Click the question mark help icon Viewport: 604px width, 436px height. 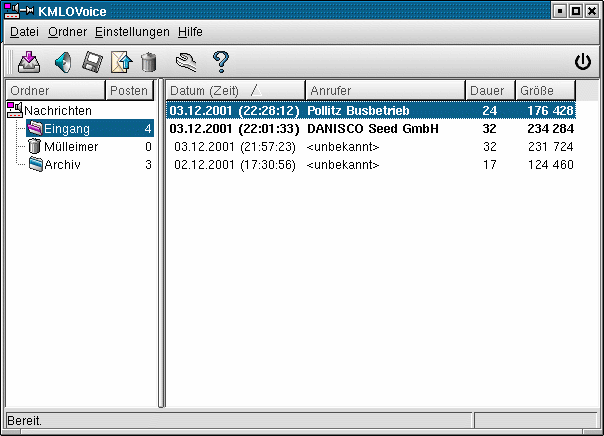pos(221,62)
